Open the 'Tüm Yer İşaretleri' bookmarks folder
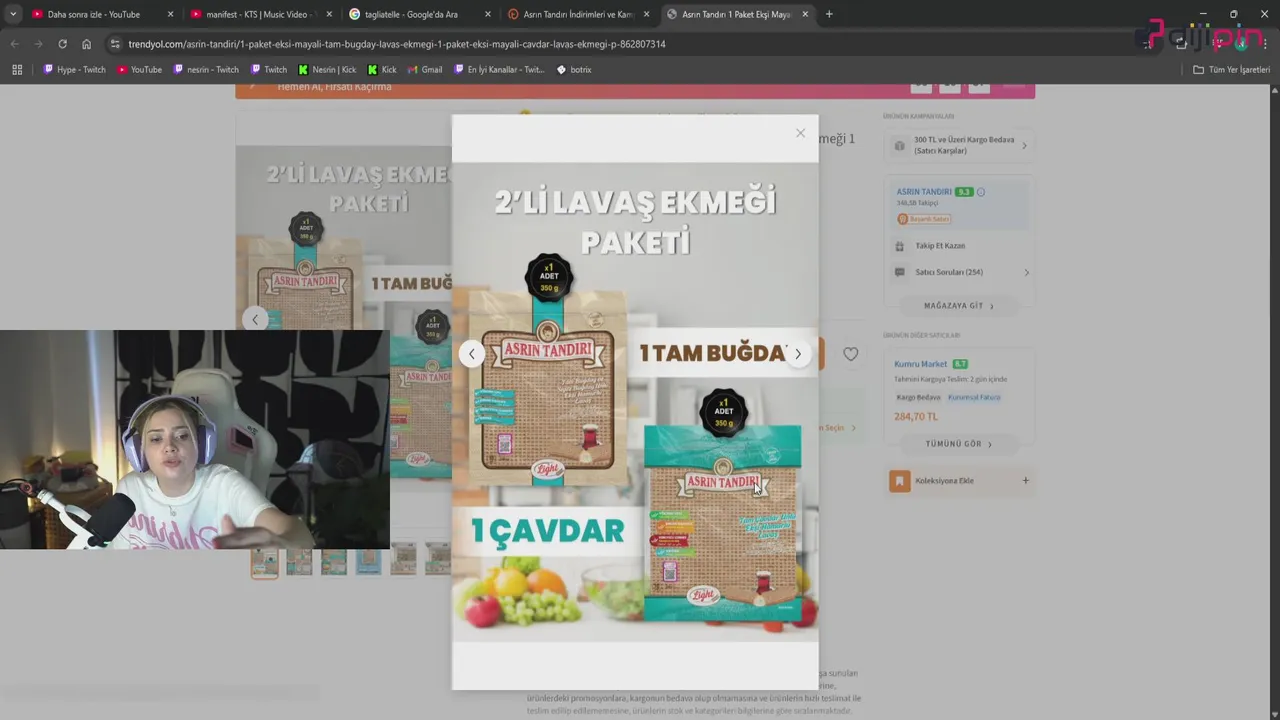Image resolution: width=1280 pixels, height=720 pixels. point(1231,70)
